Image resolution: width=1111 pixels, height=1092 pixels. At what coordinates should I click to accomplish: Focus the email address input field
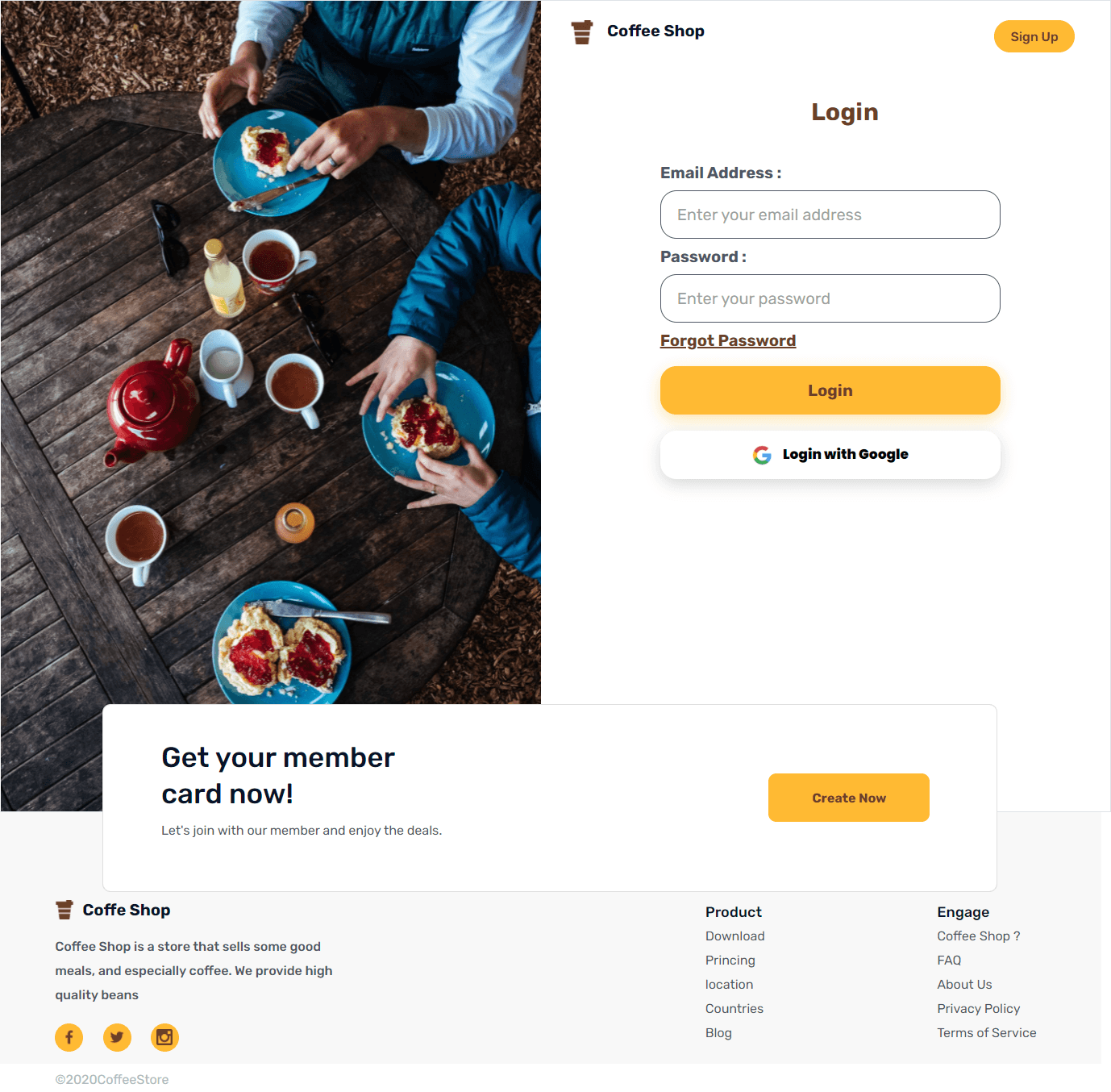click(x=830, y=215)
